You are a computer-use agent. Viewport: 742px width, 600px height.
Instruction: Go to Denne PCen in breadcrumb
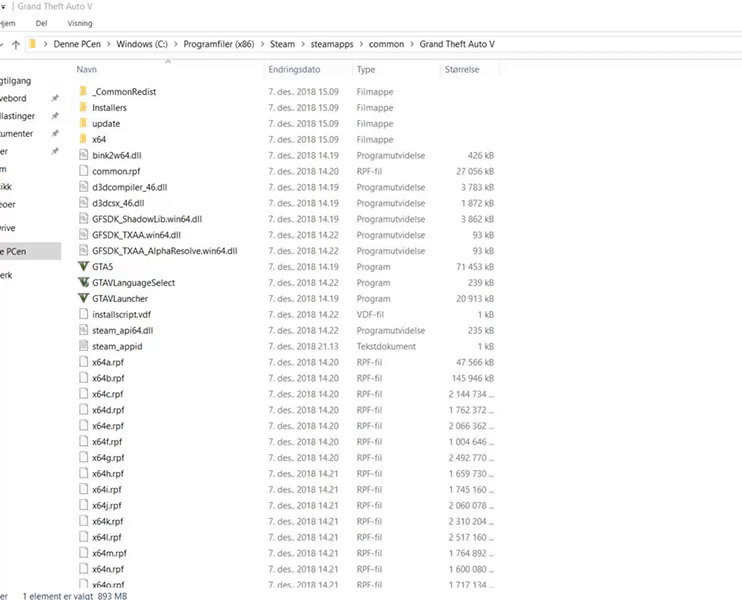pyautogui.click(x=77, y=44)
